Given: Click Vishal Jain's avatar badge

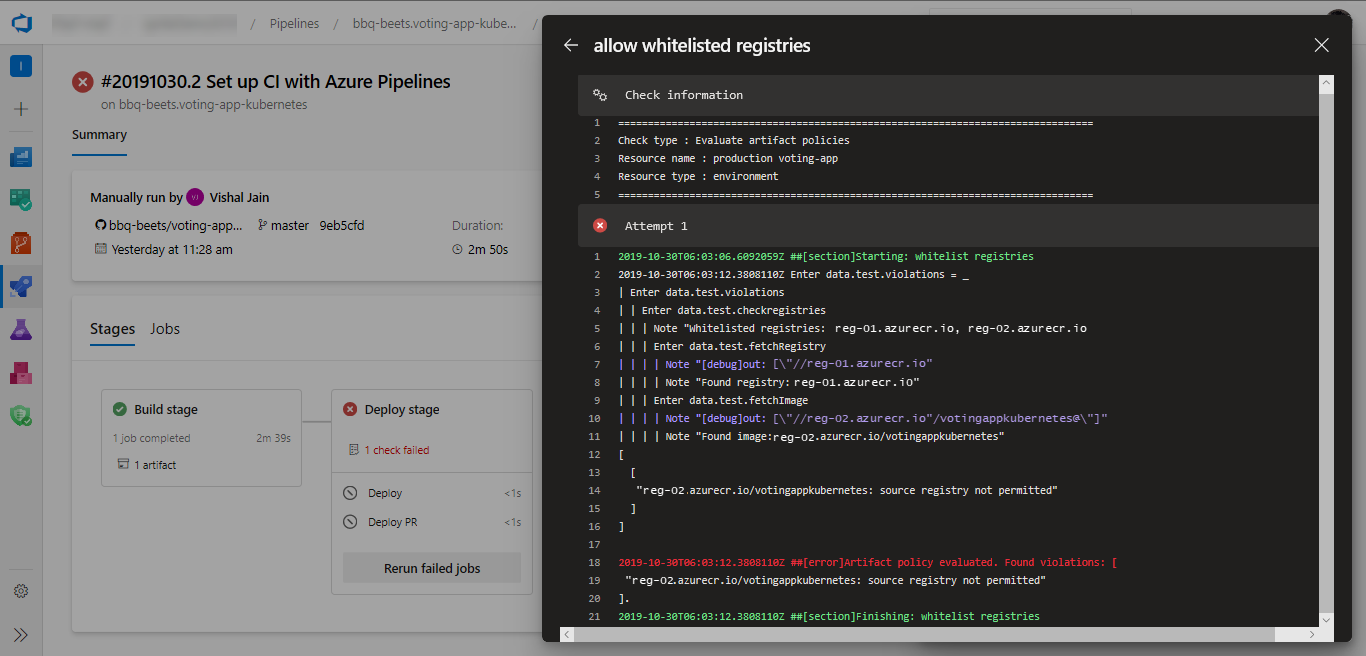Looking at the screenshot, I should 193,197.
